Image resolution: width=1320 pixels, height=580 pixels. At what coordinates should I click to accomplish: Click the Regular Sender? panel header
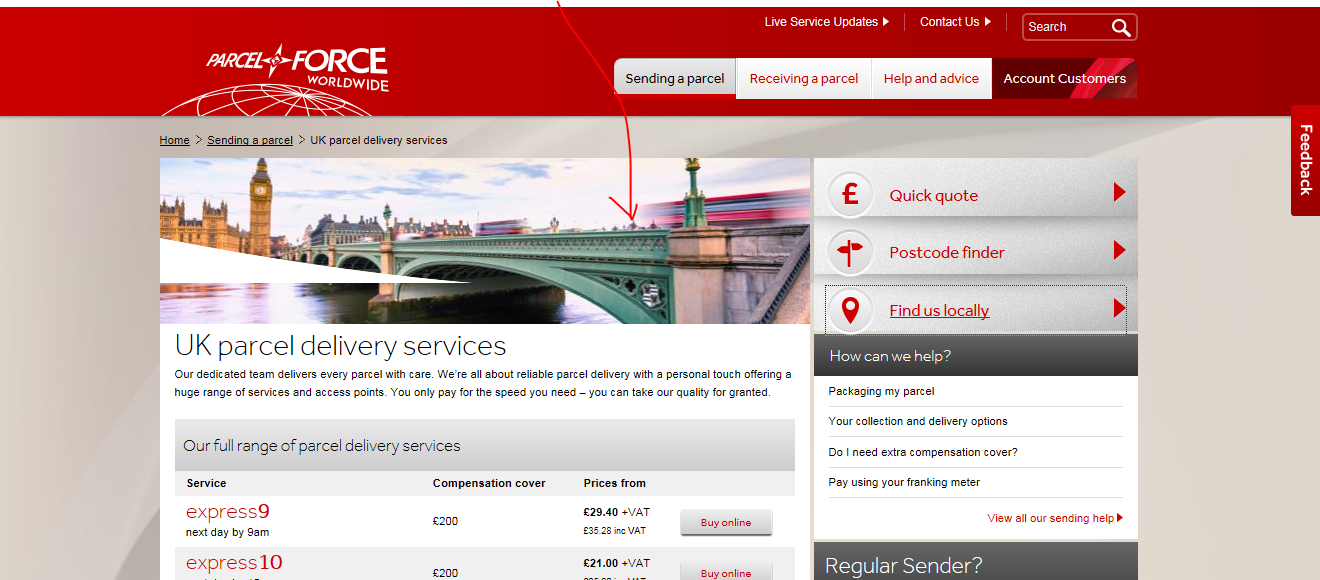point(976,561)
